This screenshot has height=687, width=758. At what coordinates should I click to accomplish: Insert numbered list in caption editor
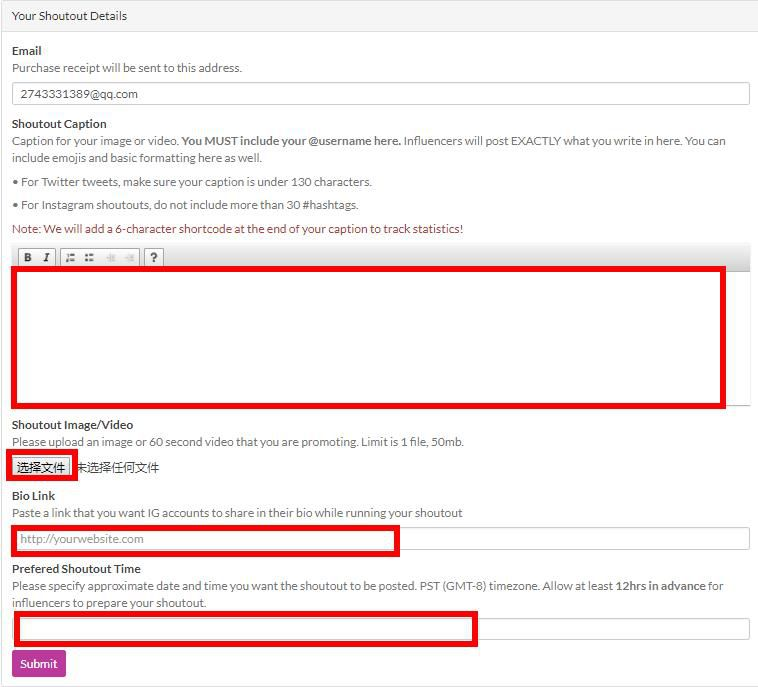point(71,257)
